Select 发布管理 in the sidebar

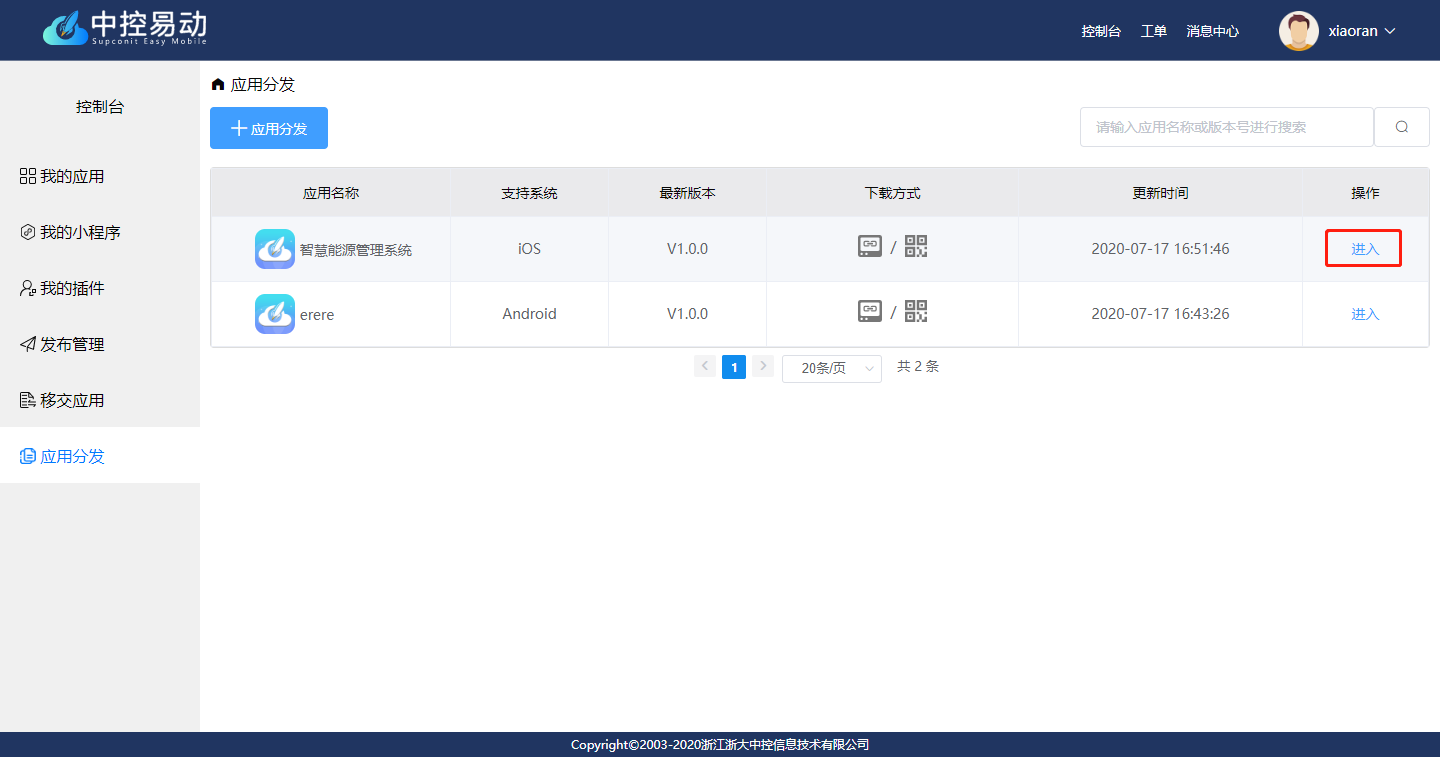100,344
